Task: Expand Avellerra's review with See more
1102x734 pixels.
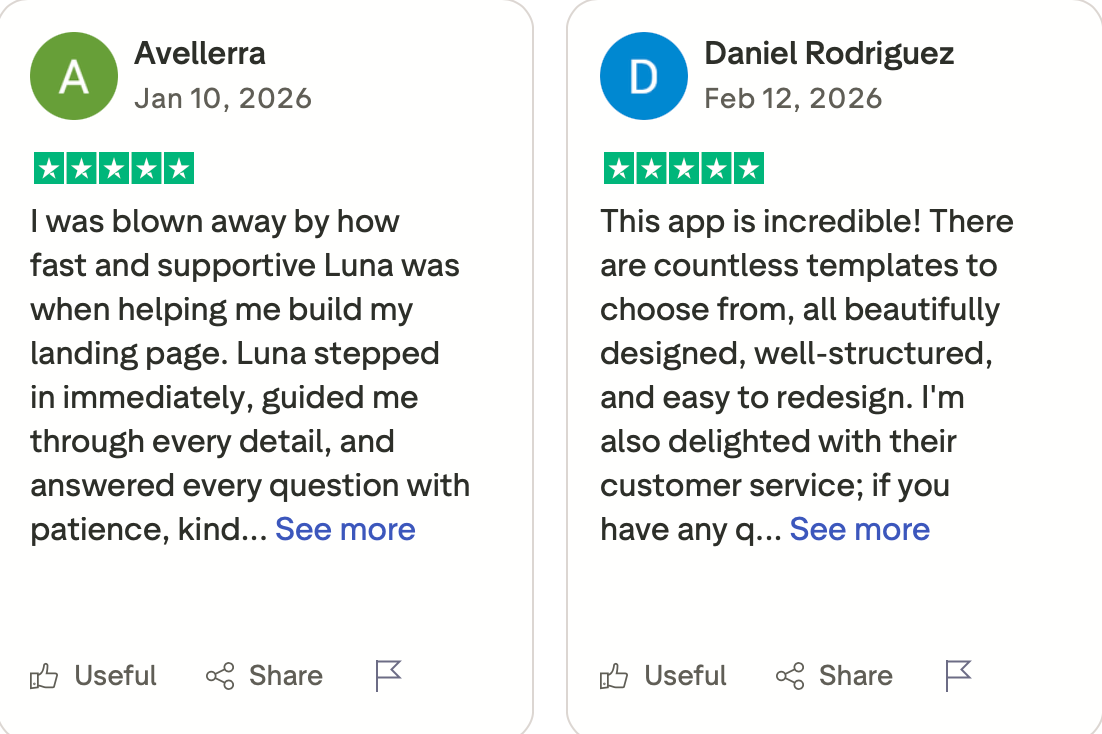Action: tap(345, 529)
